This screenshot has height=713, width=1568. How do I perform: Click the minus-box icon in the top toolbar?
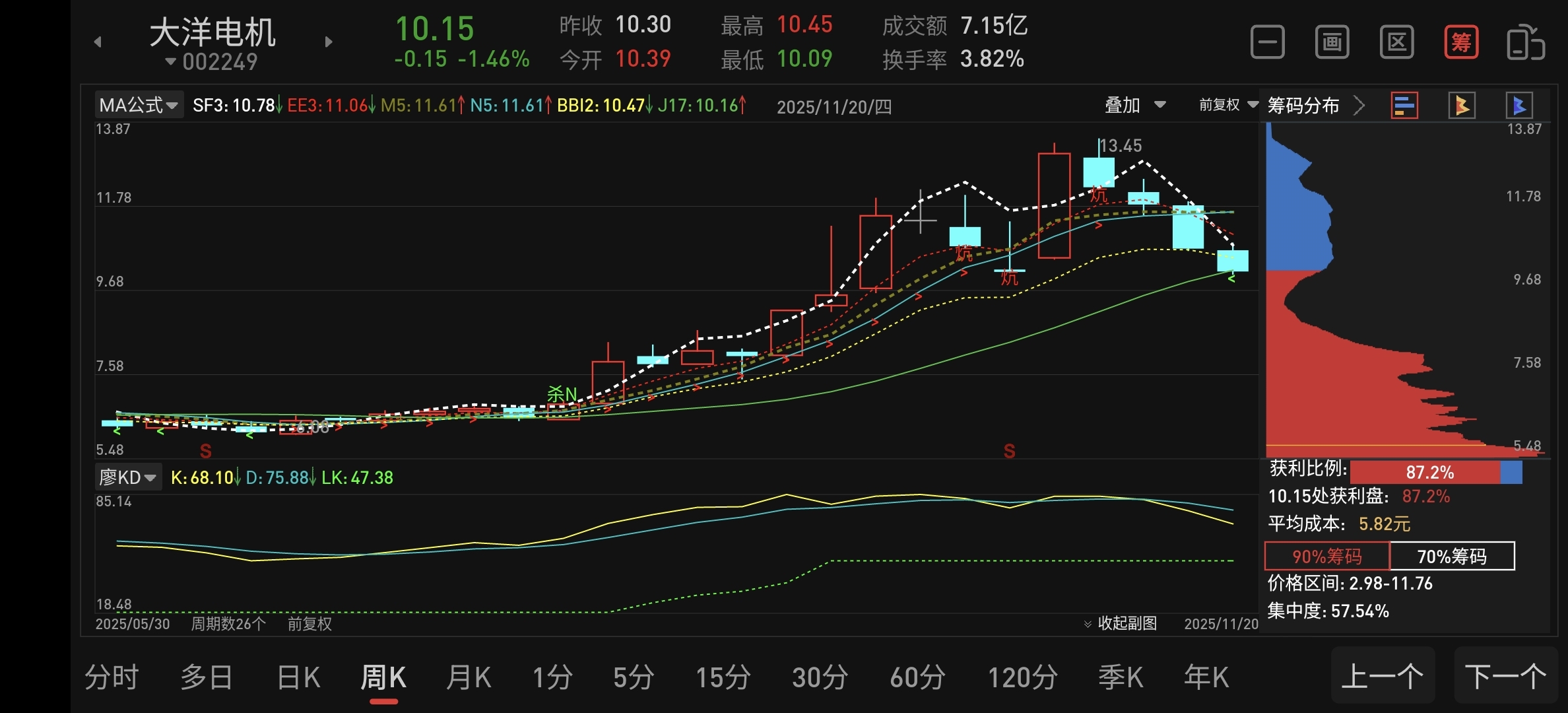click(1267, 43)
